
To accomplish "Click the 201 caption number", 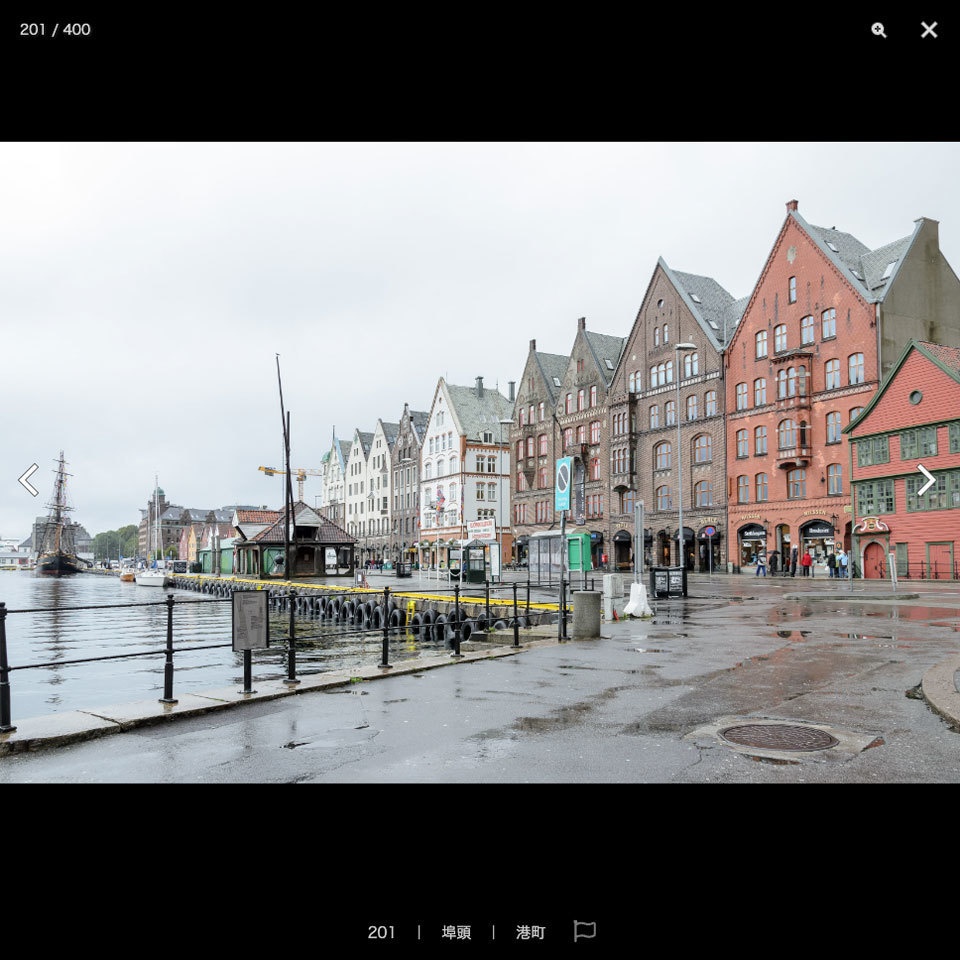I will pos(381,932).
